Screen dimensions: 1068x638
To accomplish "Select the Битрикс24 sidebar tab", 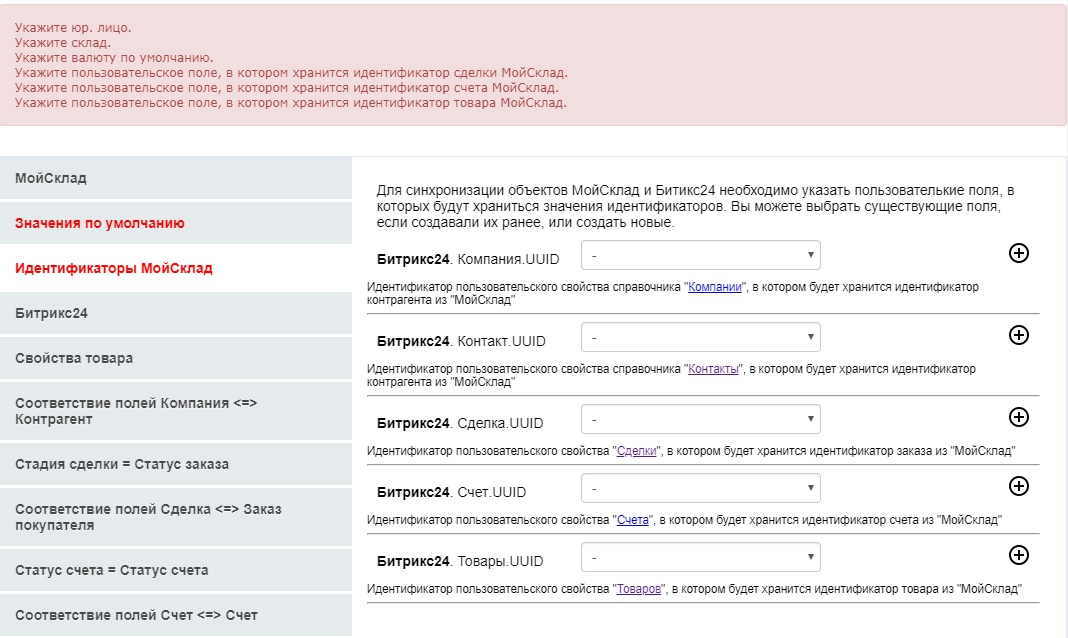I will tap(175, 313).
